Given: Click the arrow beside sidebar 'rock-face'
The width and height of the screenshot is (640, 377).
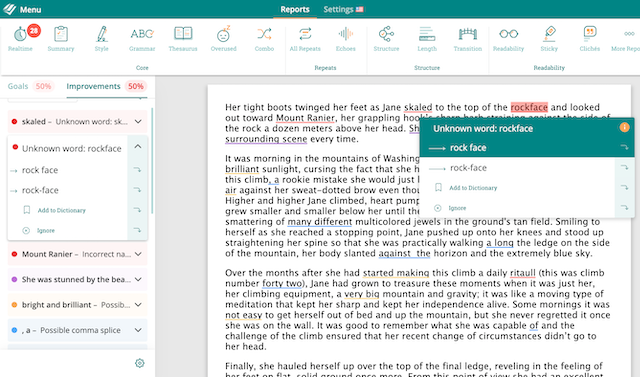Looking at the screenshot, I should (138, 190).
